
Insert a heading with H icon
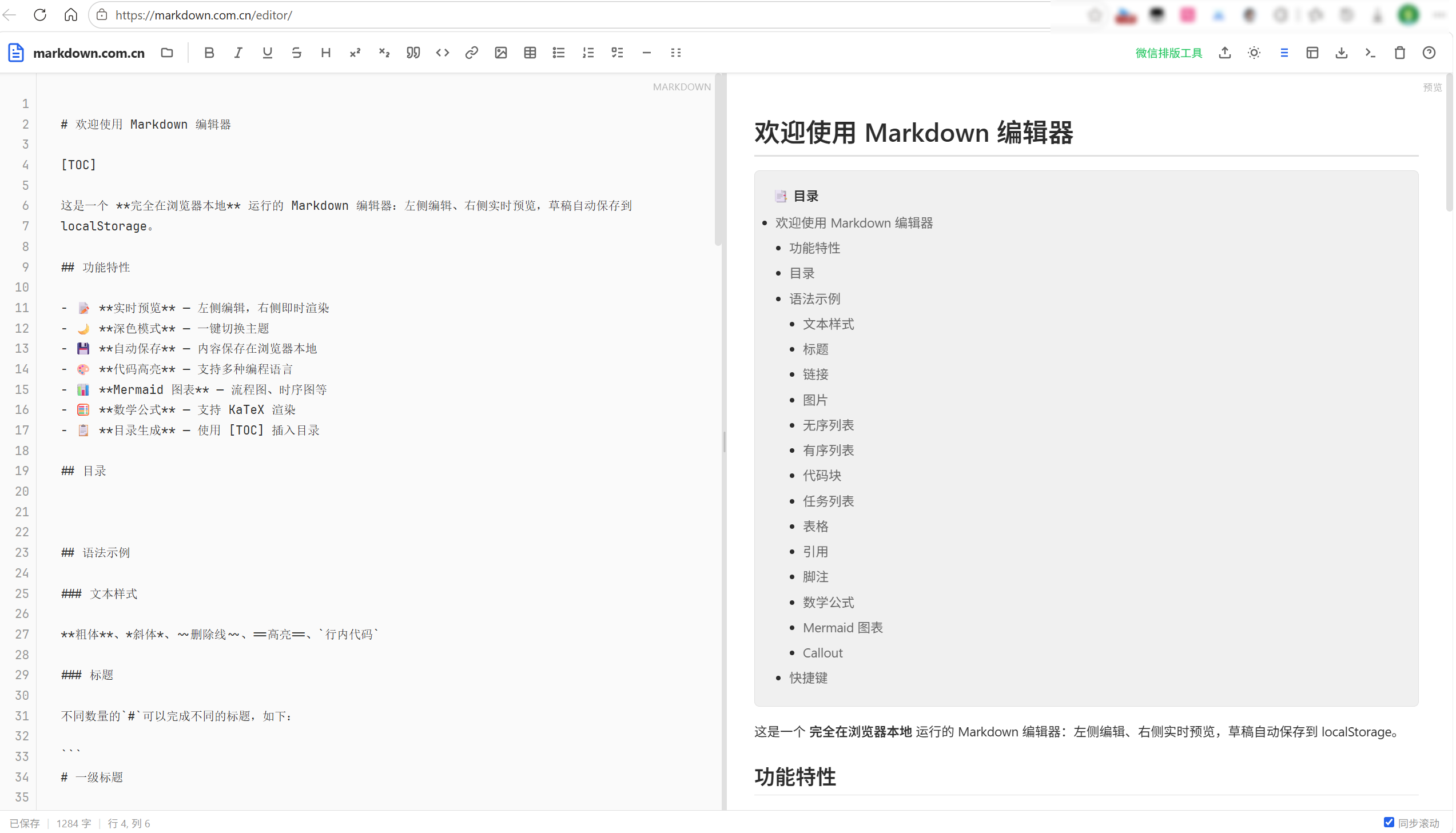click(x=326, y=53)
